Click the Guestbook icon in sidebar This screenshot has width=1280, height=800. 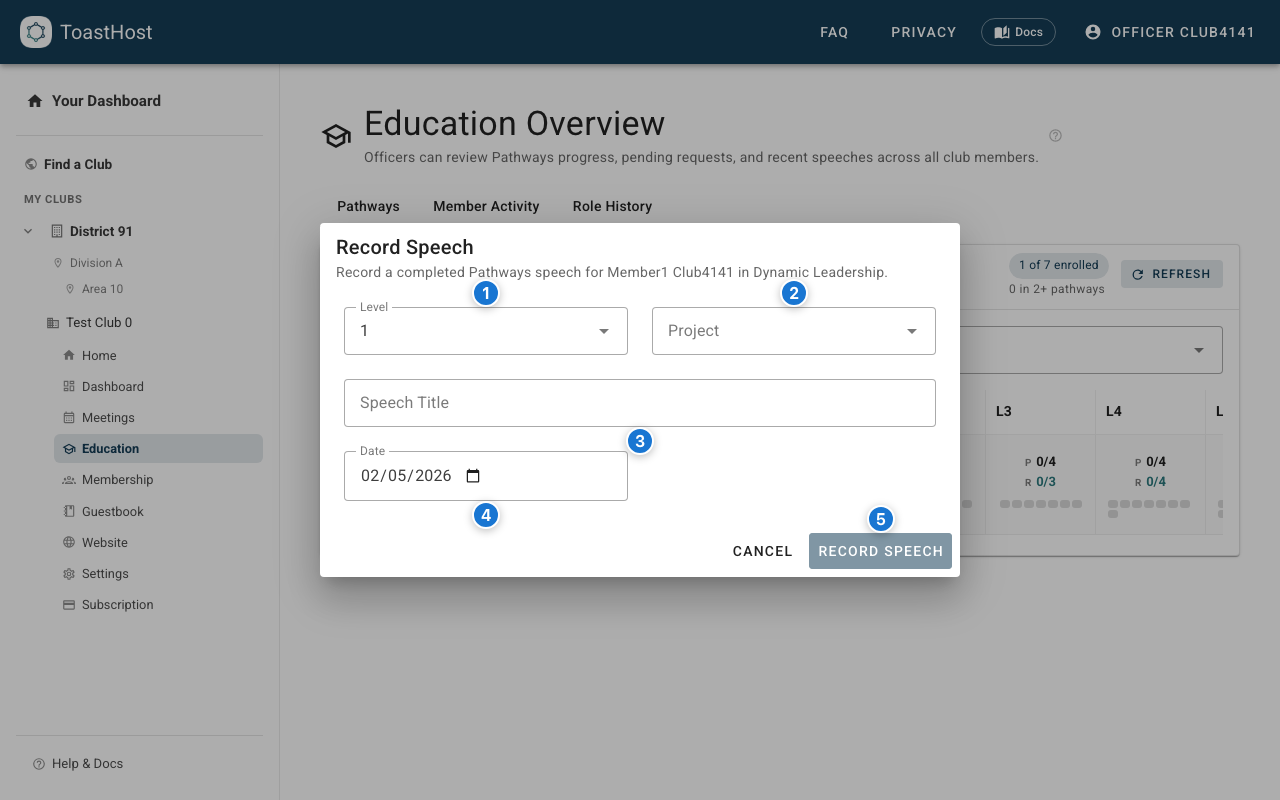pos(69,511)
